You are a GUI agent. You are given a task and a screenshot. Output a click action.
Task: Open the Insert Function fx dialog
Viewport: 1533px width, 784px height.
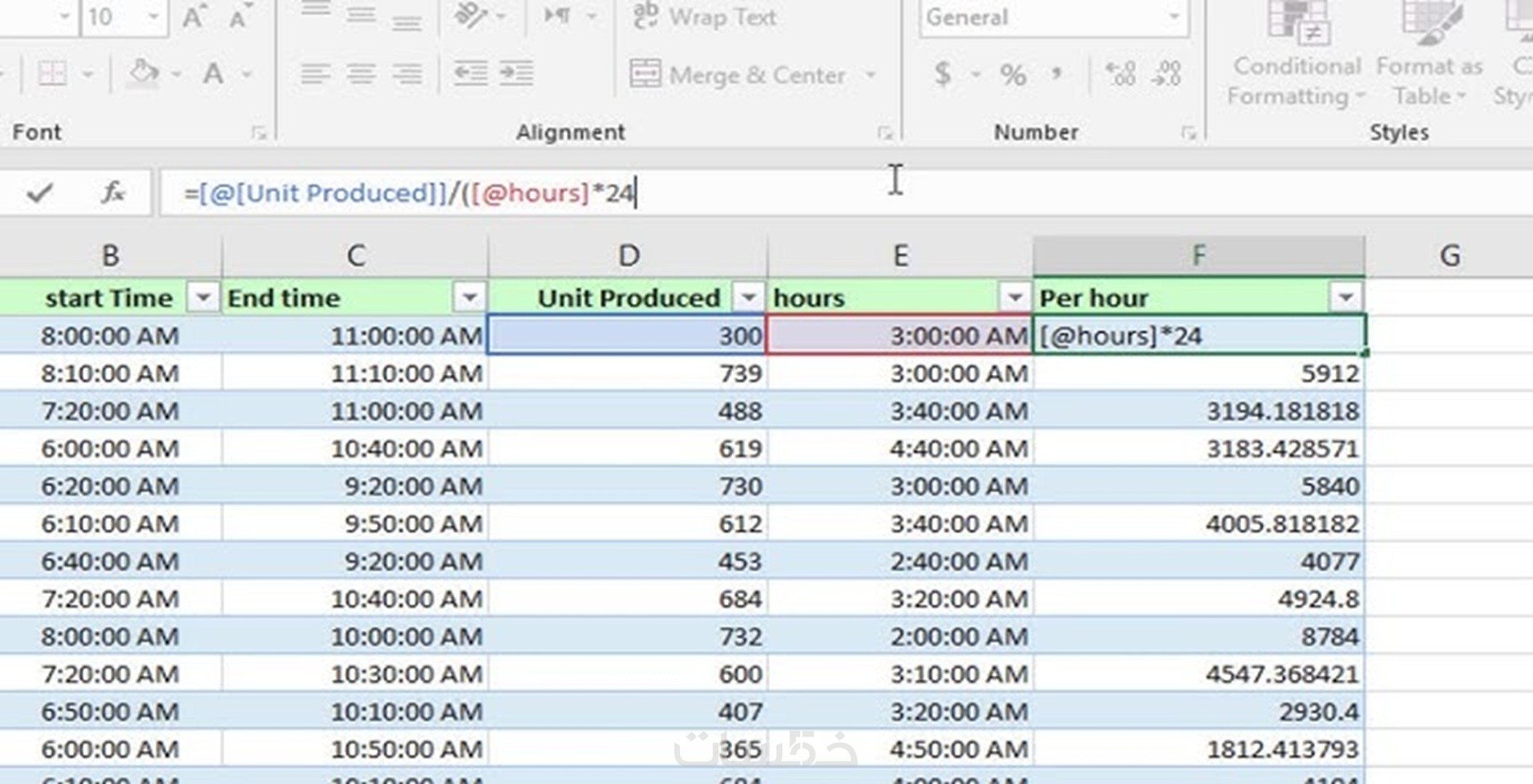(x=113, y=192)
